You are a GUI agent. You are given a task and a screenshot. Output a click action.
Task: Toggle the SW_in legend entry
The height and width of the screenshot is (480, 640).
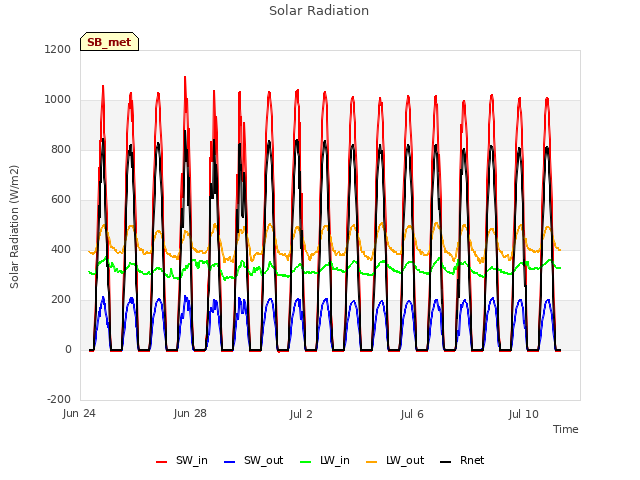tap(182, 461)
